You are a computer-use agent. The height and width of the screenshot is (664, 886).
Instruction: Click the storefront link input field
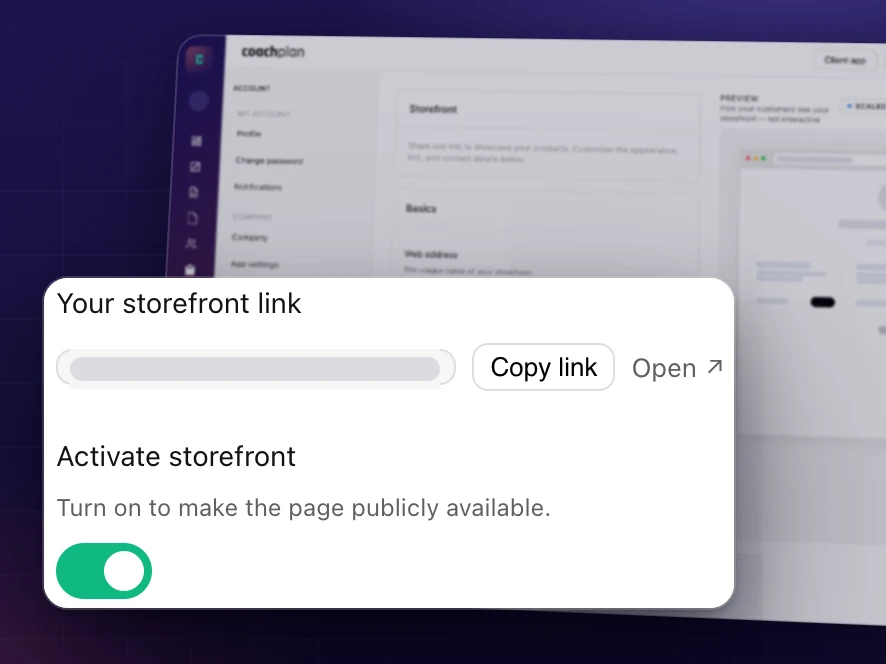(x=255, y=368)
